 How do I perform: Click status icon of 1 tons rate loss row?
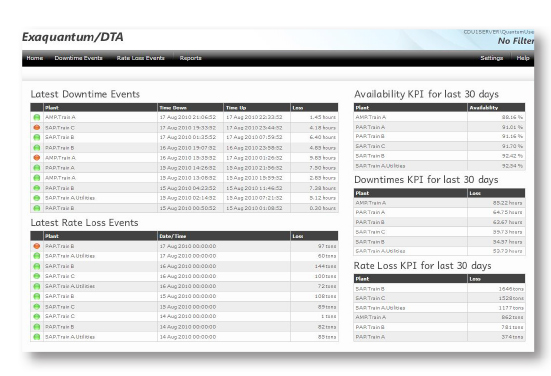point(37,316)
